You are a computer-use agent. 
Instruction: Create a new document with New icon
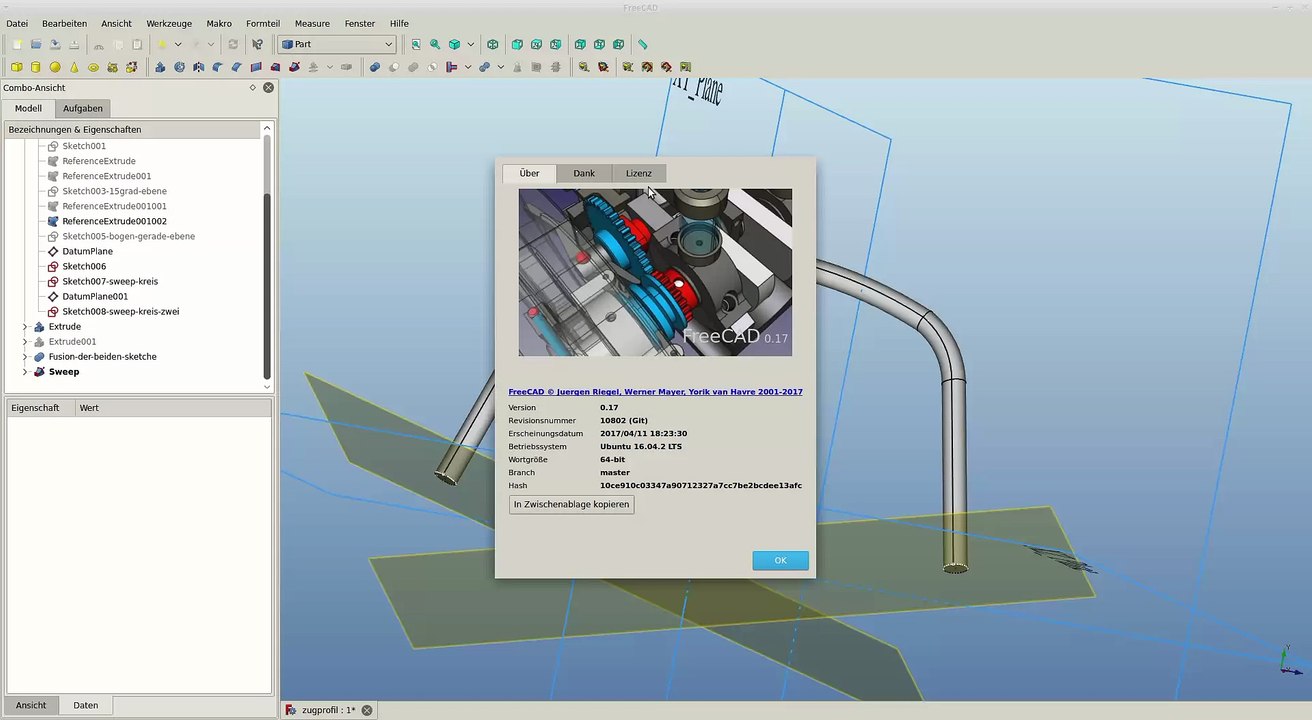(x=17, y=44)
